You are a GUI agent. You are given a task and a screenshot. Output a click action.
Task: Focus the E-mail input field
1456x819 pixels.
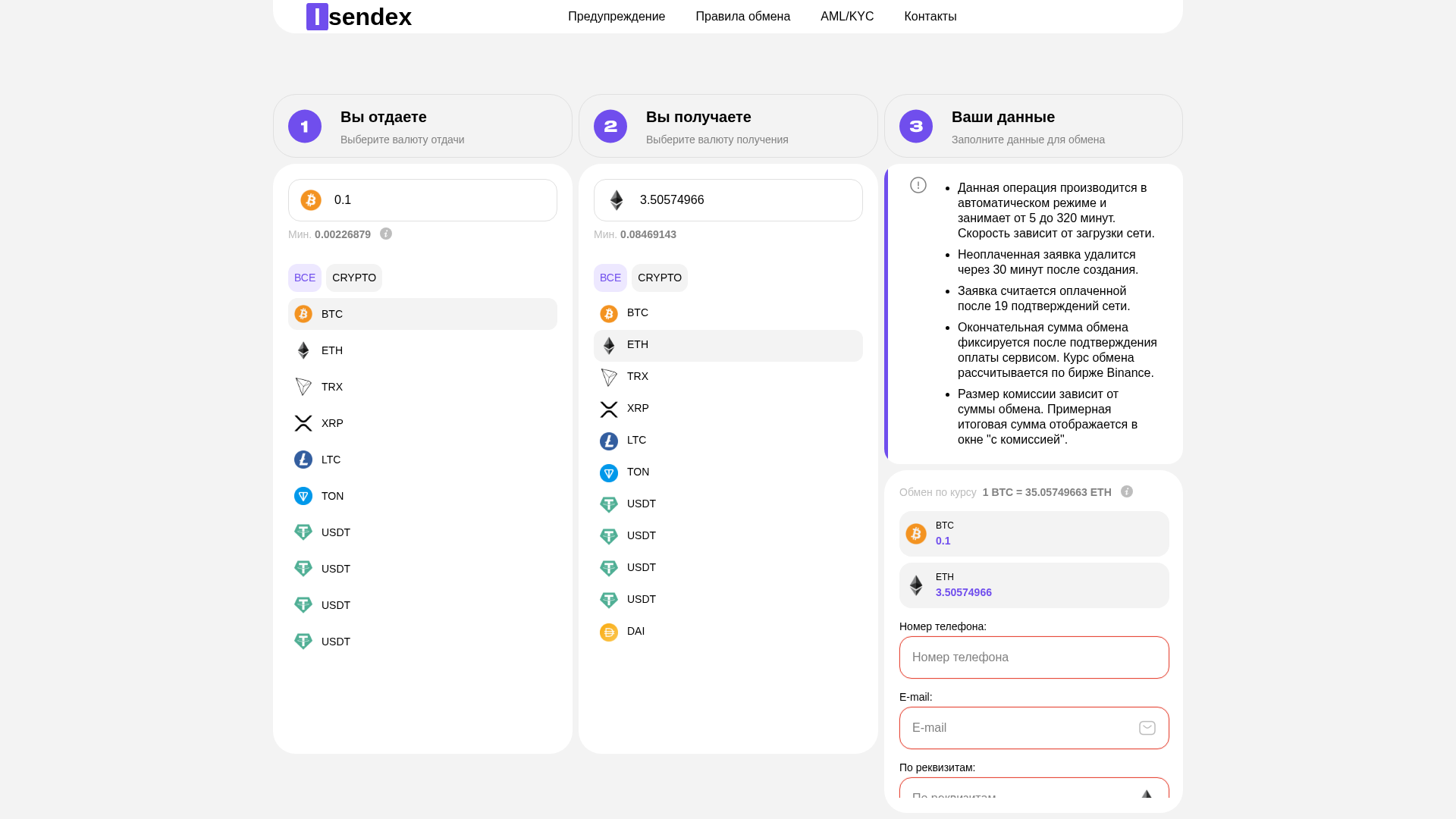[x=1034, y=728]
